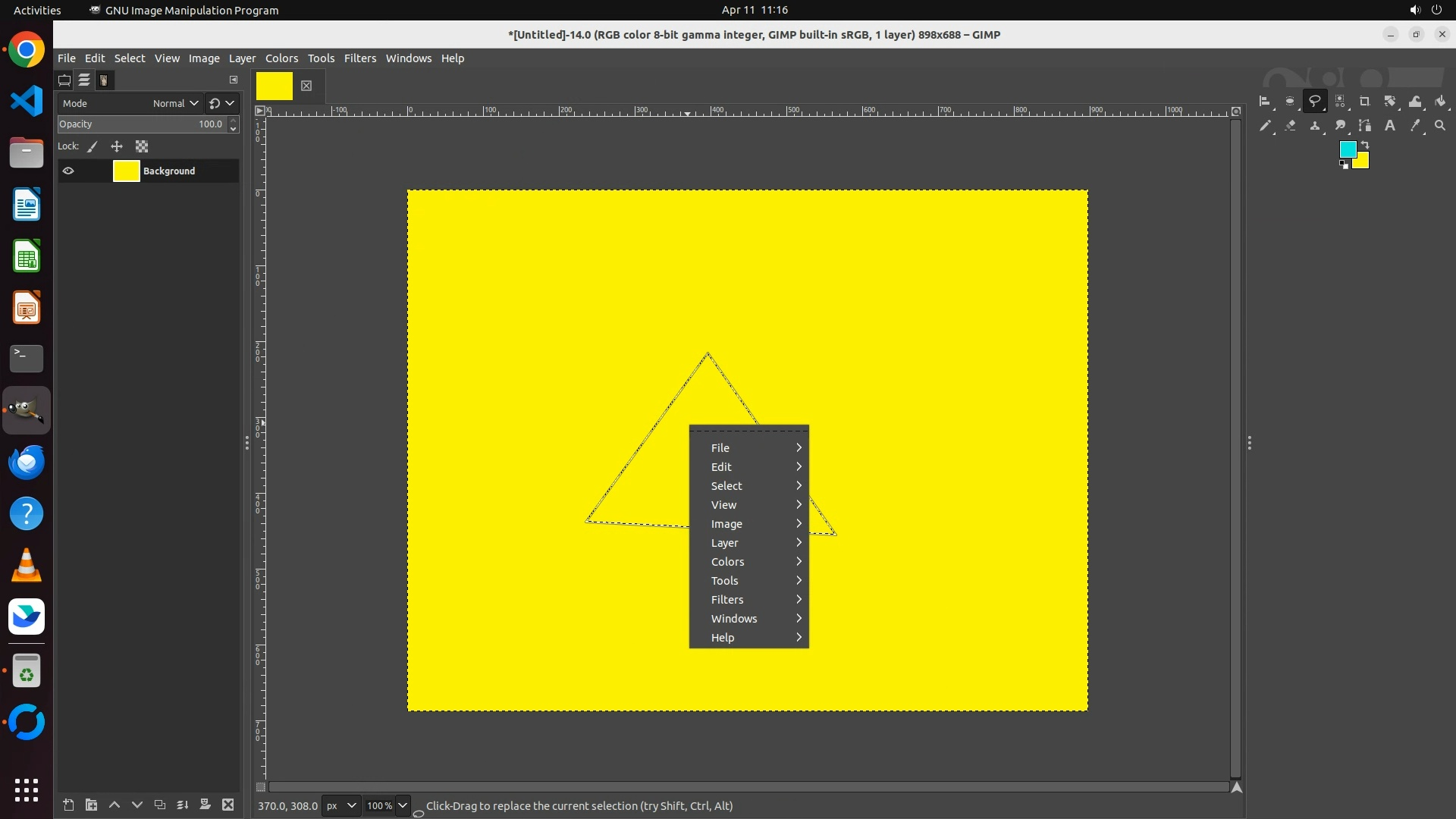Open VLC from the Ubuntu dock
This screenshot has height=819, width=1456.
(x=27, y=565)
